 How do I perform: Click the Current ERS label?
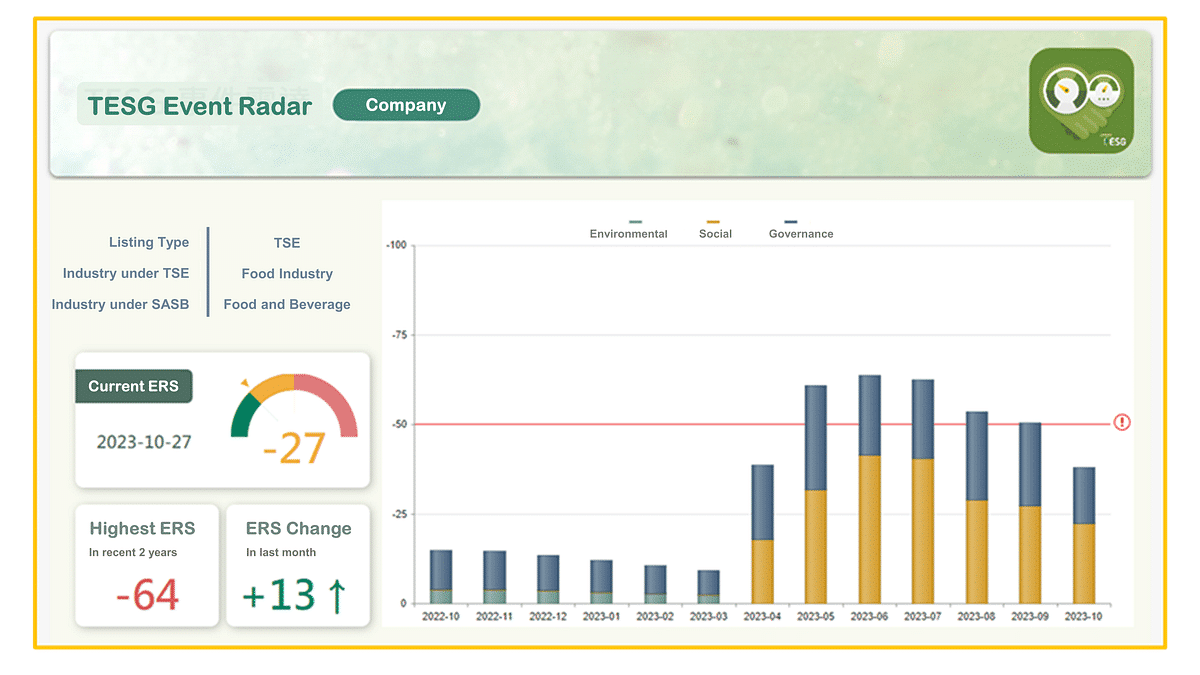133,386
